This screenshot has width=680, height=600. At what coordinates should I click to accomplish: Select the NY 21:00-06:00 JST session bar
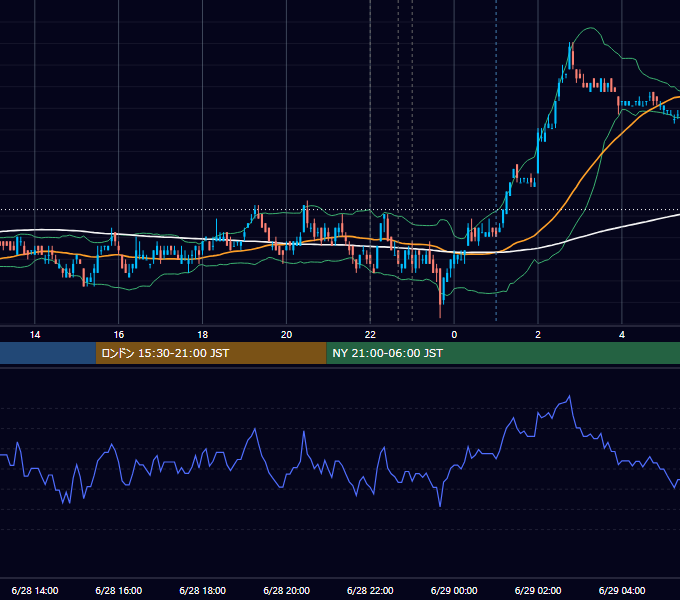tap(503, 353)
